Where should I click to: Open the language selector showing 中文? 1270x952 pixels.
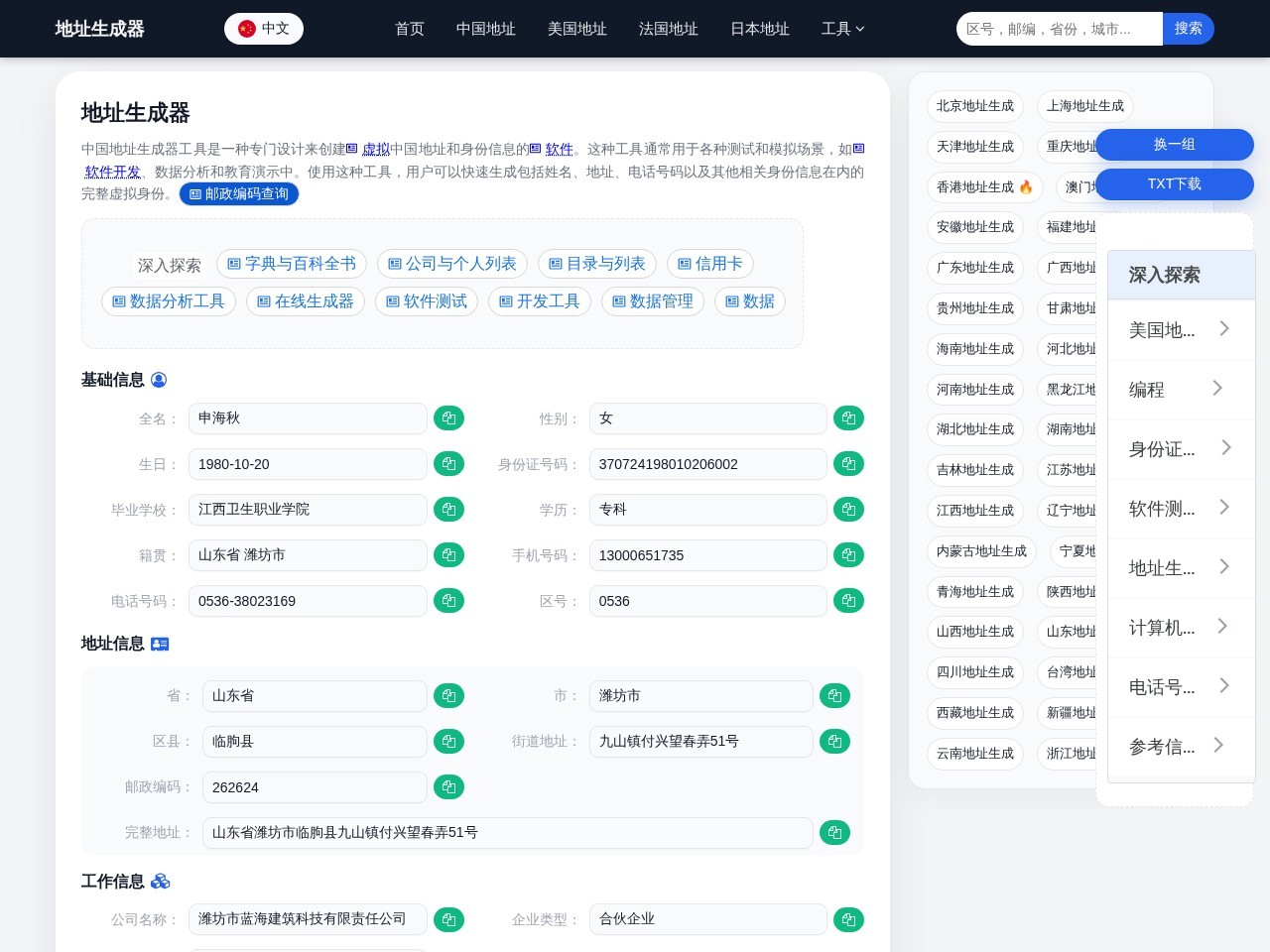264,29
